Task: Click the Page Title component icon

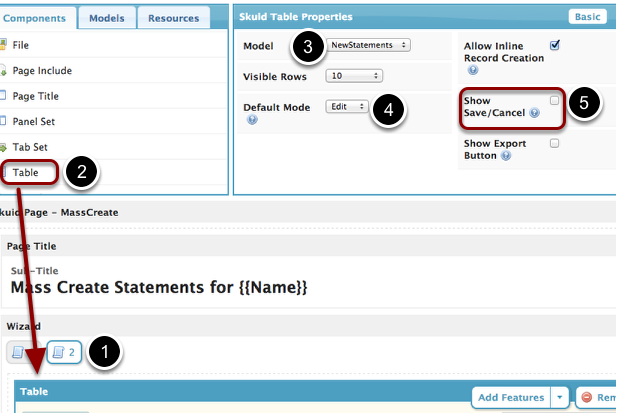Action: pos(4,96)
